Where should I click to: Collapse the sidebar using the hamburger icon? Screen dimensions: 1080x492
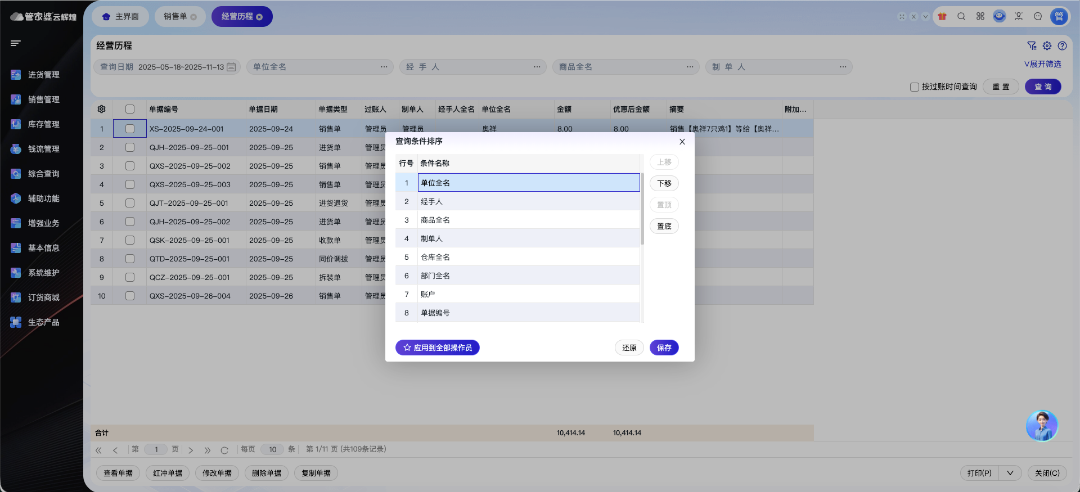click(x=16, y=43)
